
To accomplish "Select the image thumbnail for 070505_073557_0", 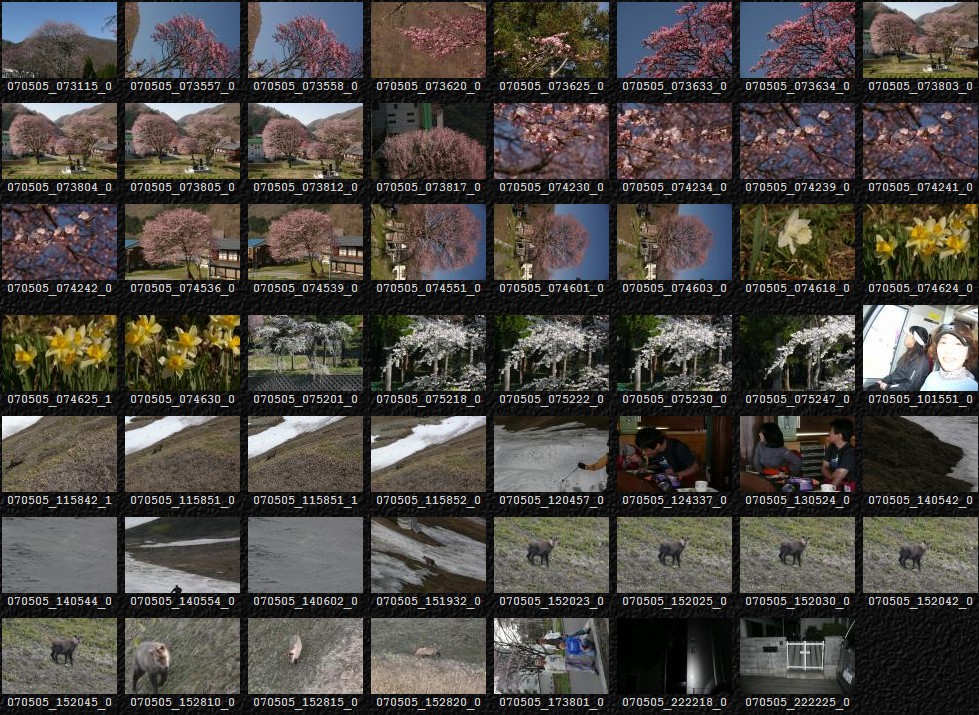I will click(182, 39).
